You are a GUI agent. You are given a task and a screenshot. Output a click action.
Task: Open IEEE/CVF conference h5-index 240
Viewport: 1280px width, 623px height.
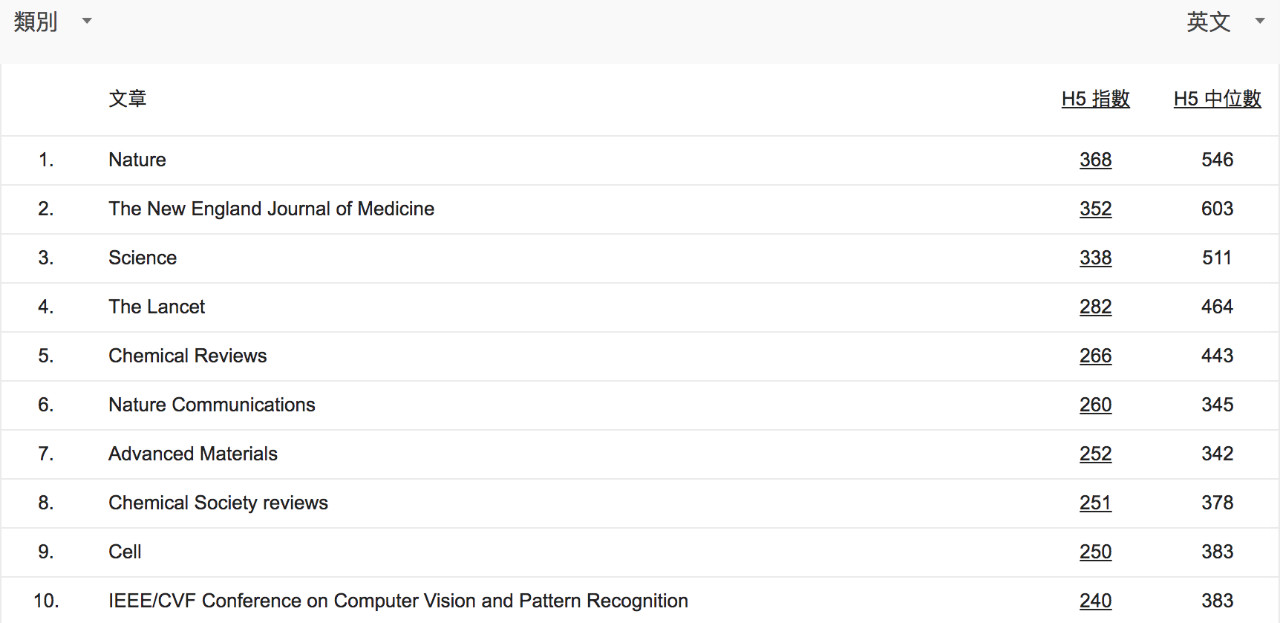[1095, 601]
